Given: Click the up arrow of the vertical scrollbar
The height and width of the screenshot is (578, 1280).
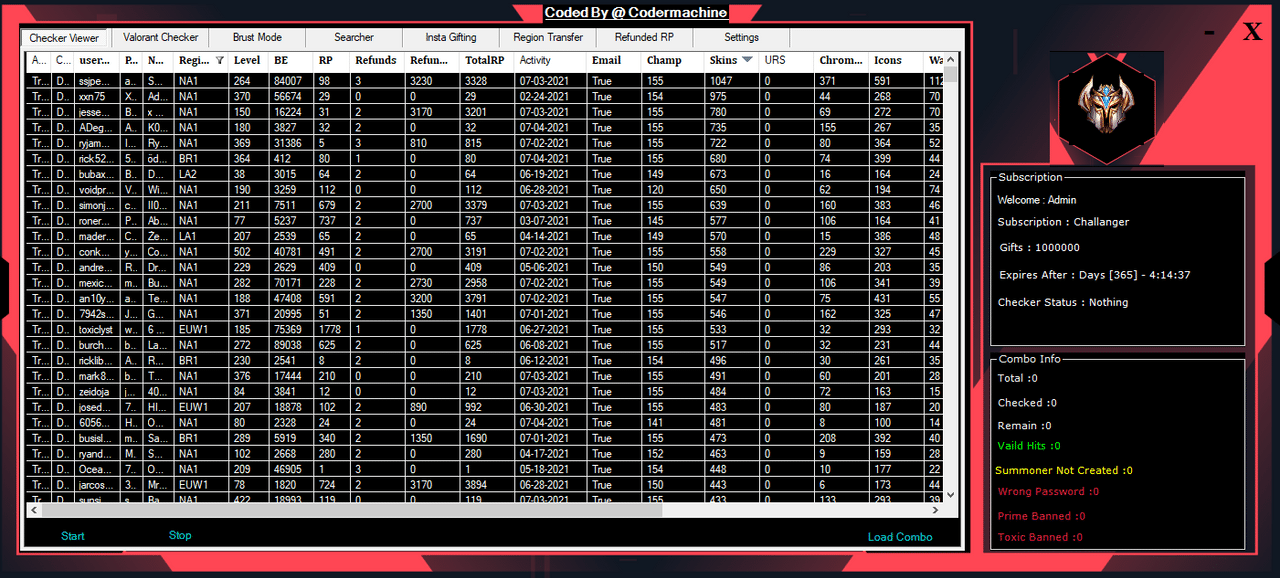Looking at the screenshot, I should [950, 59].
